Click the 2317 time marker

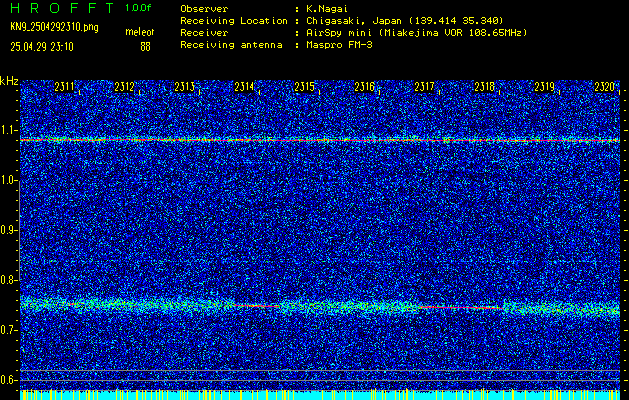click(424, 87)
